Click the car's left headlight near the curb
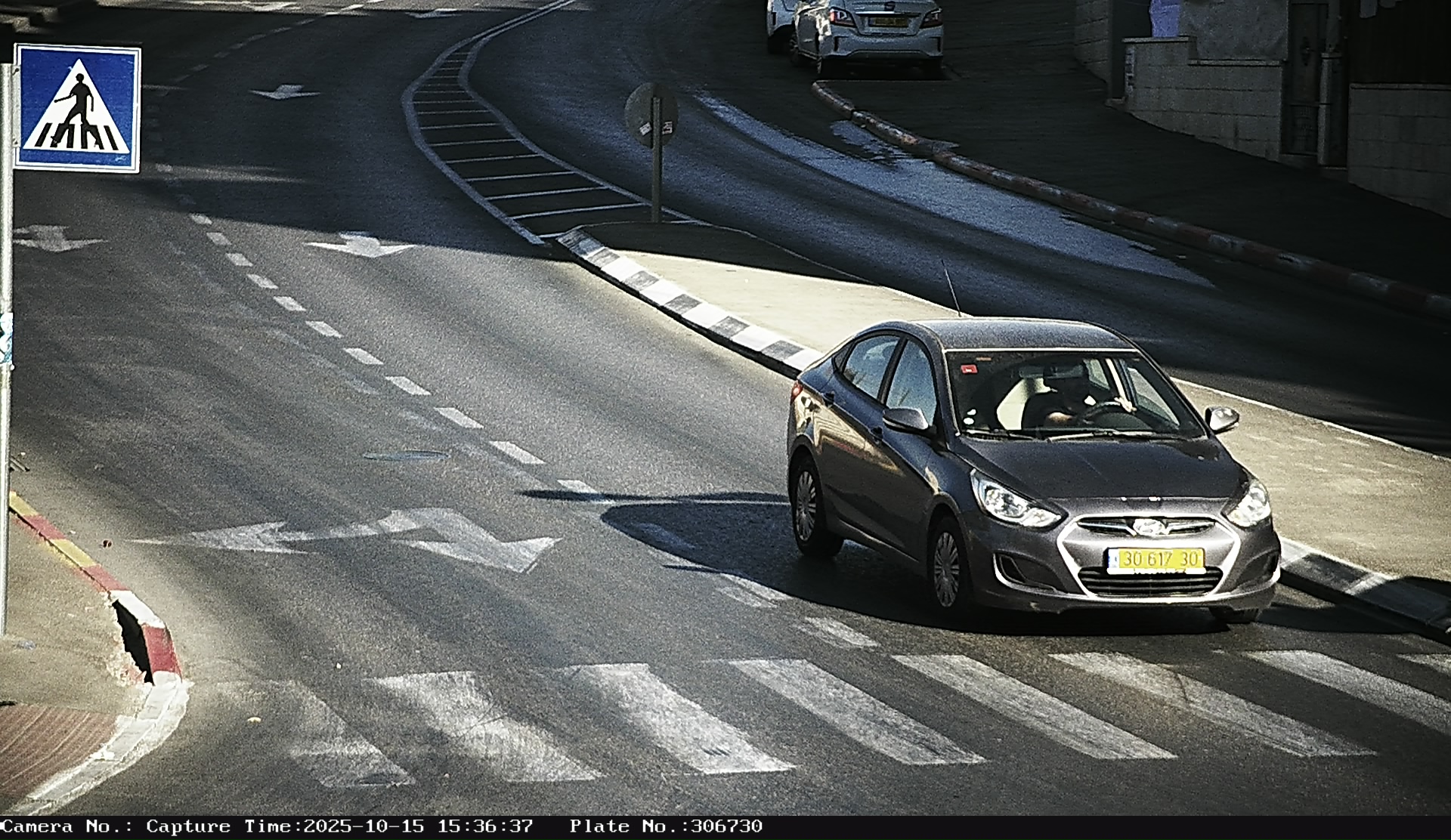 click(x=1248, y=505)
